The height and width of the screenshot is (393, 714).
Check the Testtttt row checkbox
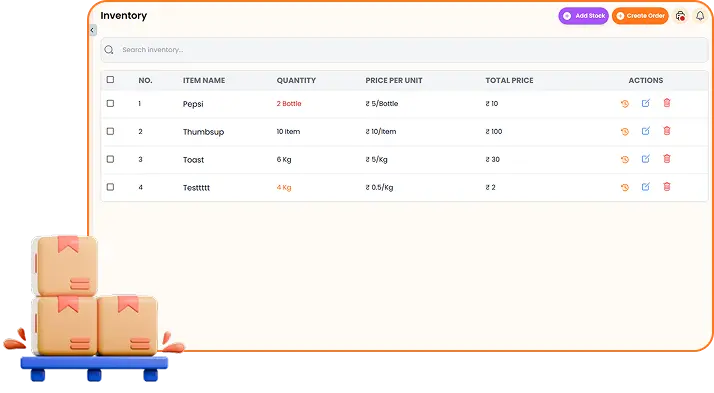[x=110, y=187]
